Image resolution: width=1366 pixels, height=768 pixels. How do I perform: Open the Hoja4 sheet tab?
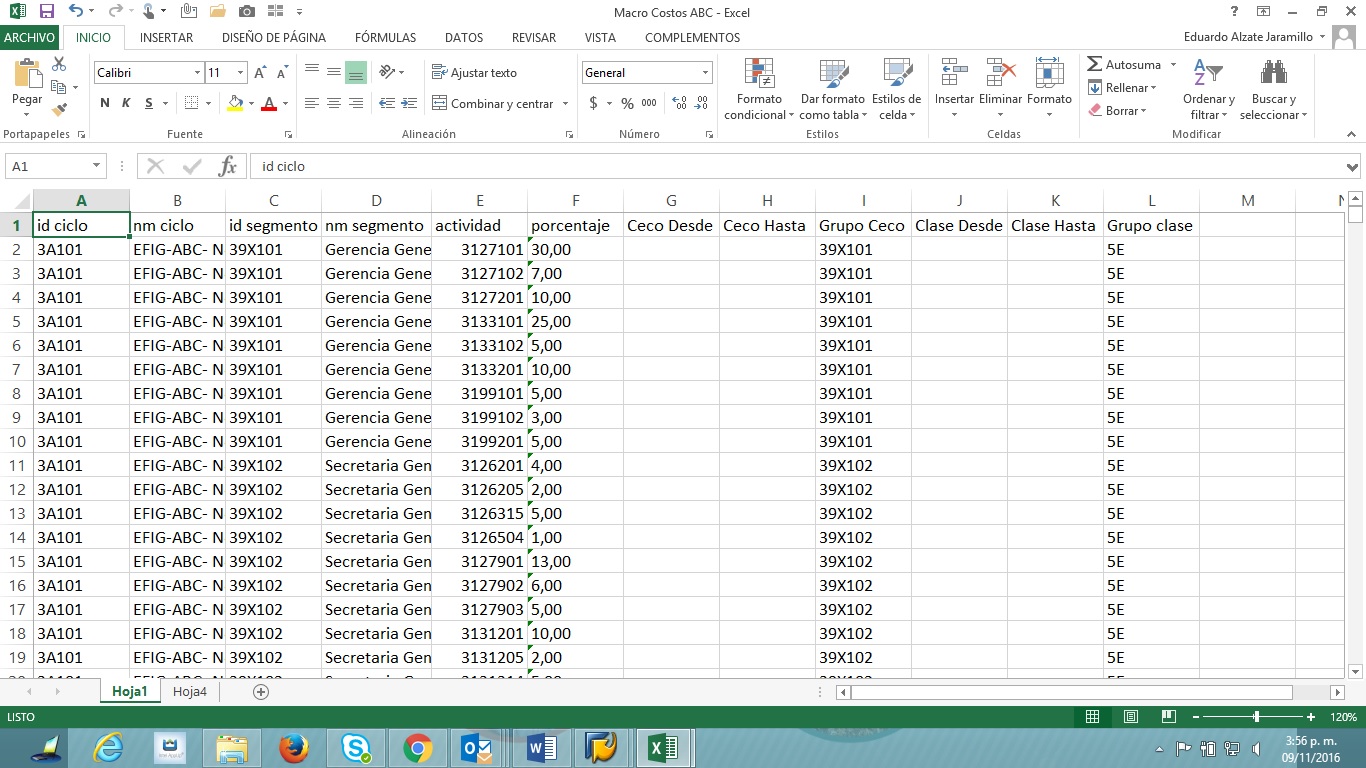click(x=189, y=691)
